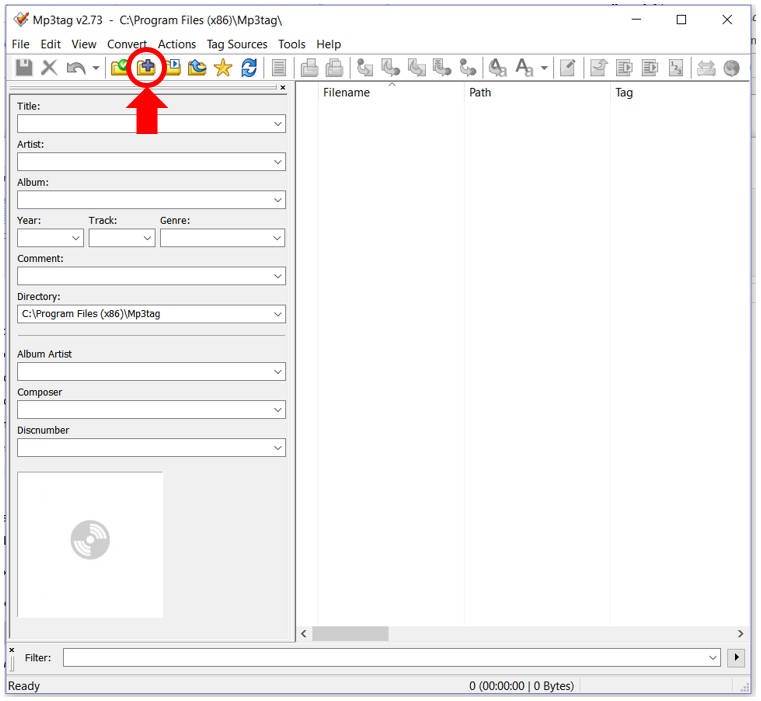
Task: Open the View menu
Action: click(x=83, y=44)
